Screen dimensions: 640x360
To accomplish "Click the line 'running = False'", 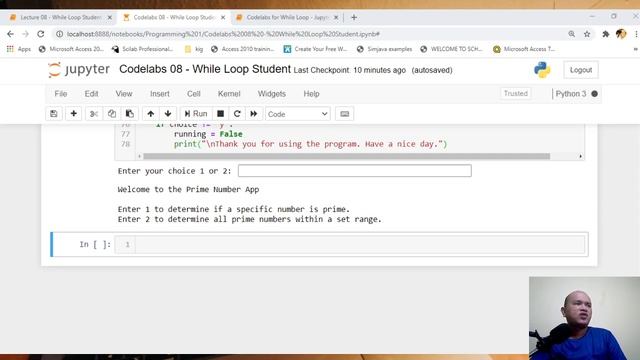I will click(x=208, y=134).
